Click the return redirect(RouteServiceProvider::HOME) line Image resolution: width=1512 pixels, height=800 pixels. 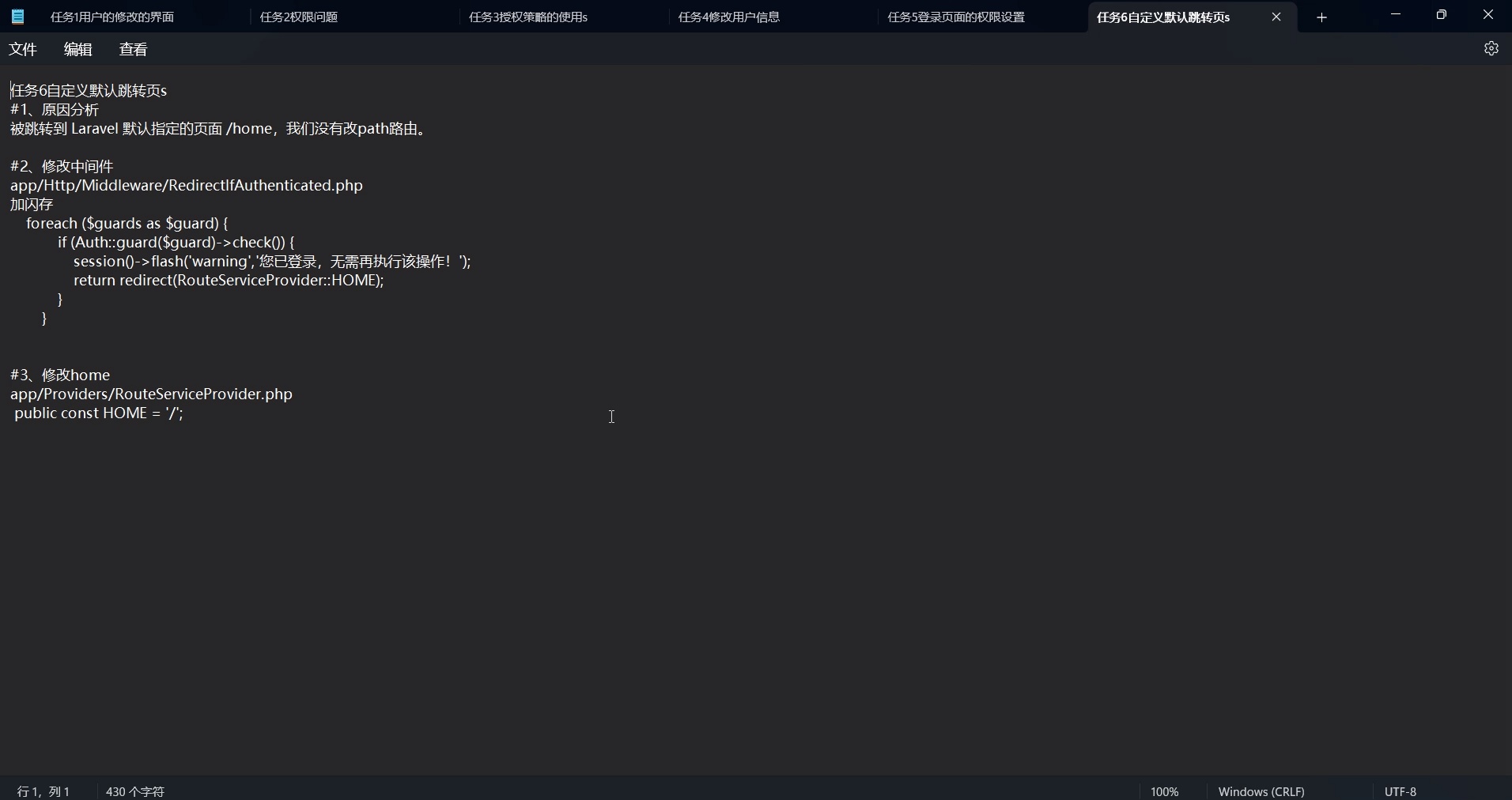229,280
